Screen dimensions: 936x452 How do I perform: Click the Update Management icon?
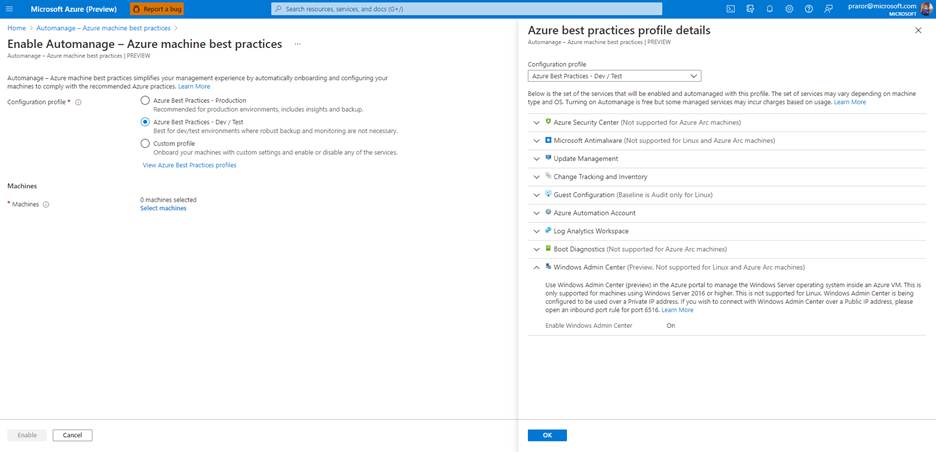548,158
